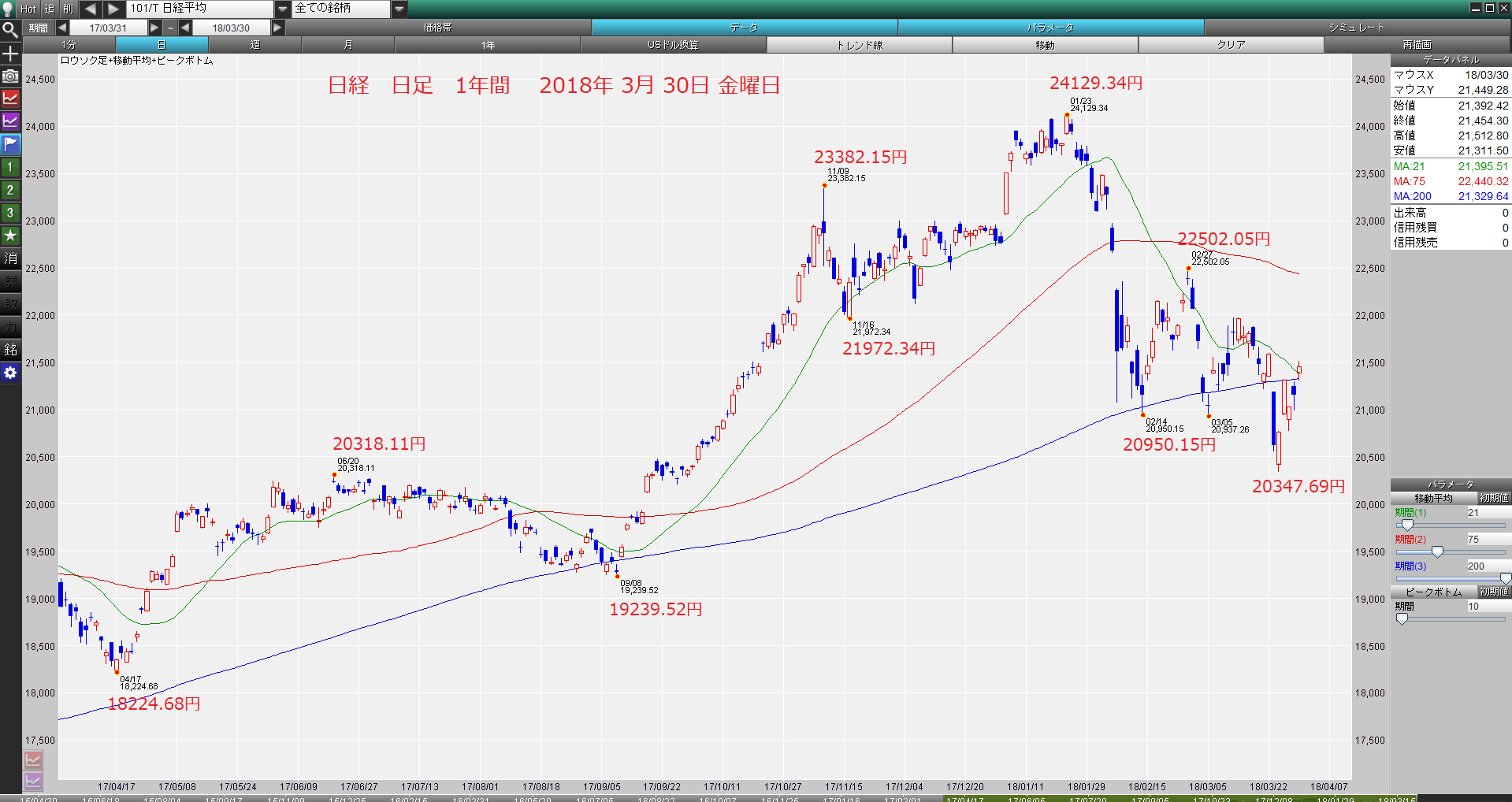
Task: Click the green number 3 preset
Action: pos(10,213)
